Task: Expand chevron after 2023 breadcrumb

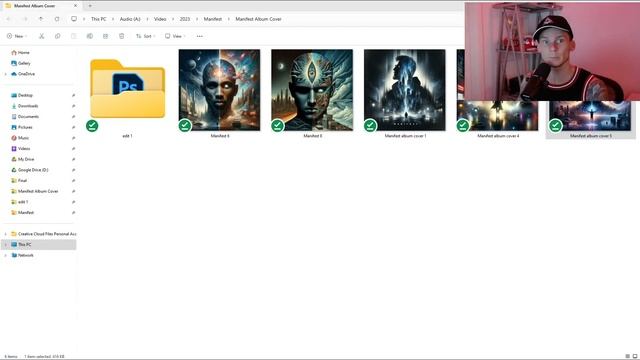Action: [197, 19]
